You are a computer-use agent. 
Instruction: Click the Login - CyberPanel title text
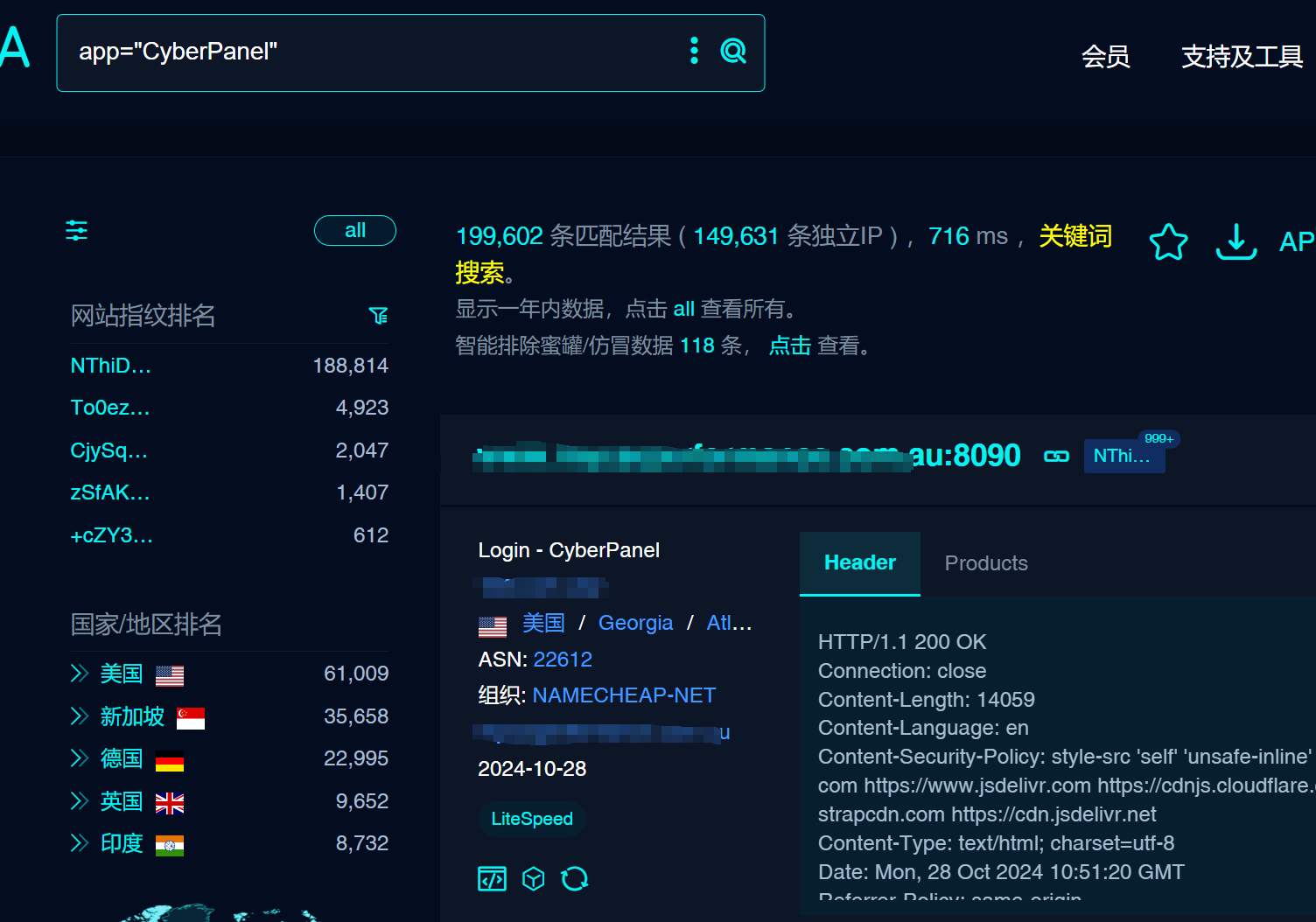pyautogui.click(x=569, y=550)
